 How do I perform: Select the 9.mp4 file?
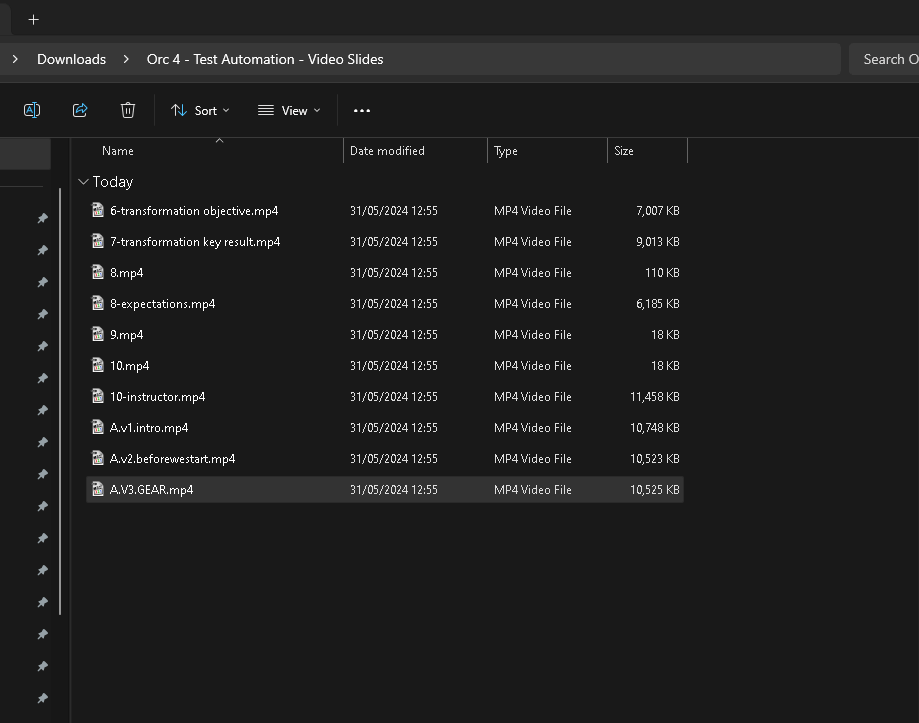(x=385, y=335)
